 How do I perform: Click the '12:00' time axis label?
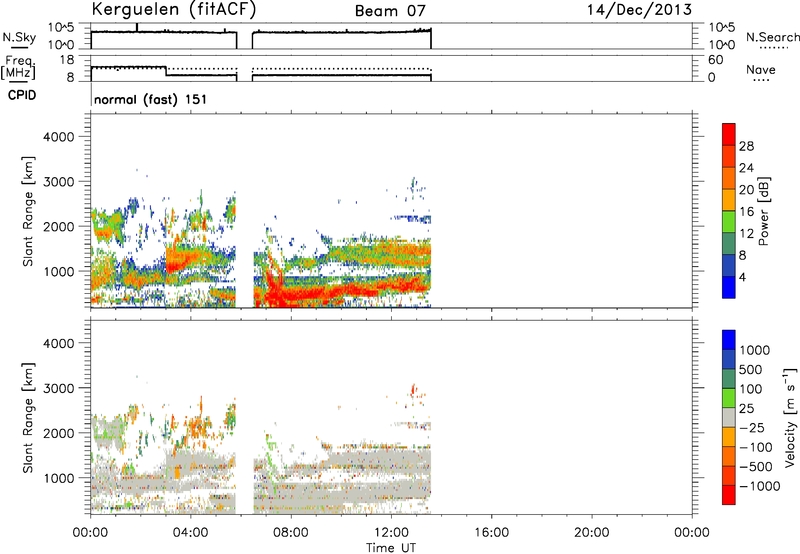tap(391, 533)
